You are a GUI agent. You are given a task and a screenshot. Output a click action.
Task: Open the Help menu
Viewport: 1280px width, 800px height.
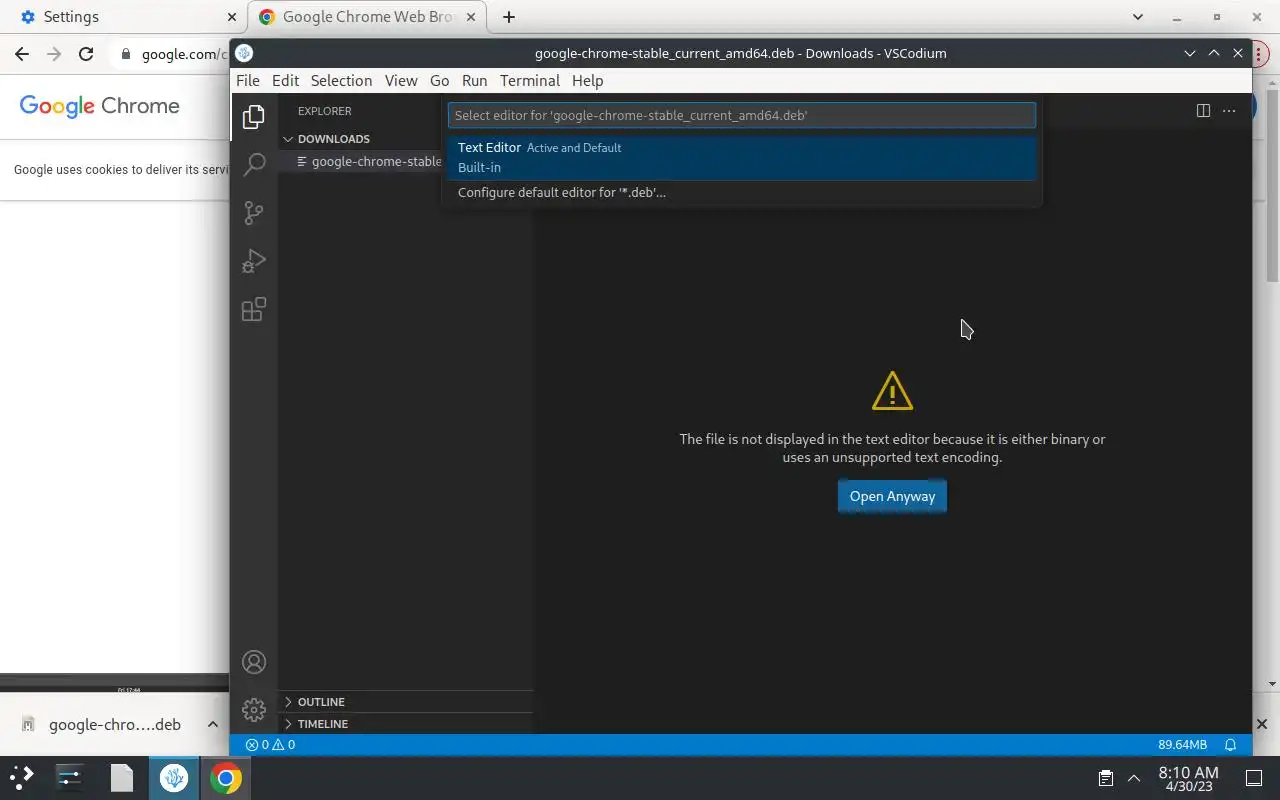(587, 81)
